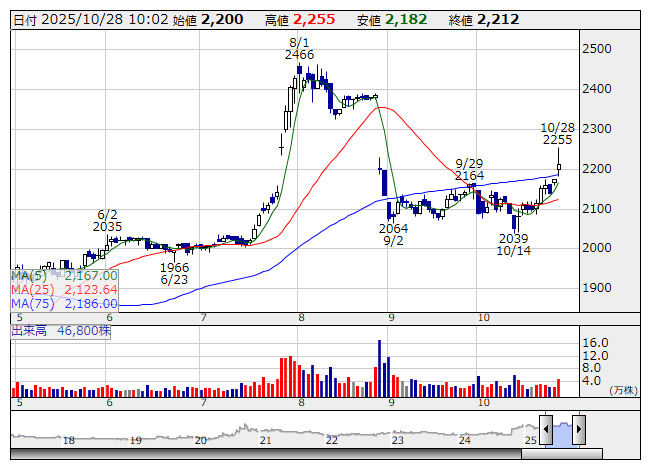Click the 8/1 2466 peak label
Image resolution: width=653 pixels, height=470 pixels.
[x=299, y=49]
